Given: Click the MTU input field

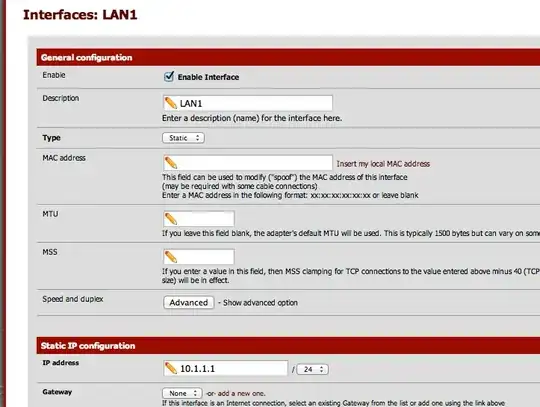Looking at the screenshot, I should 199,219.
